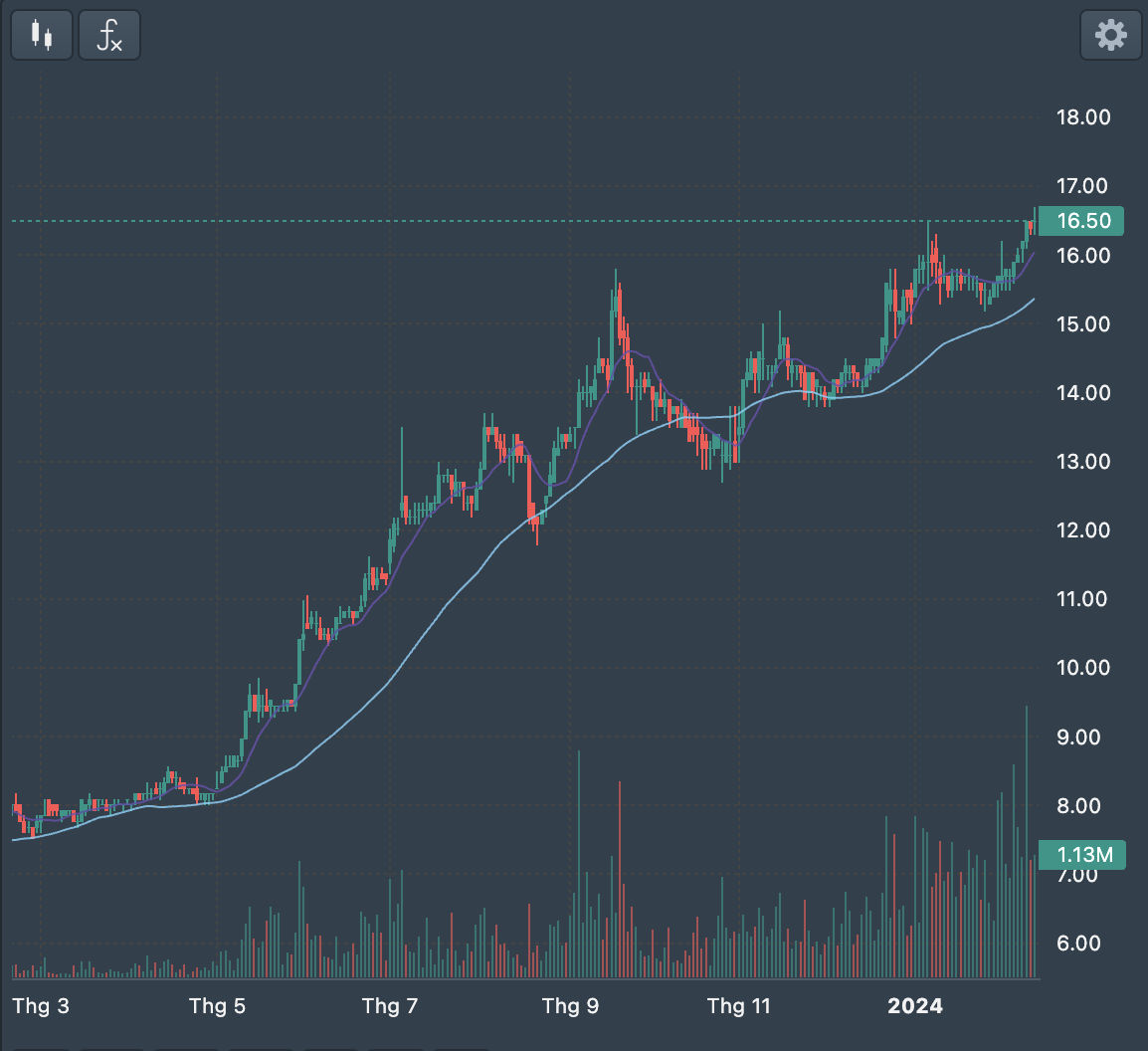Jump to the Thg 11 axis marker
The width and height of the screenshot is (1148, 1051).
(738, 1006)
